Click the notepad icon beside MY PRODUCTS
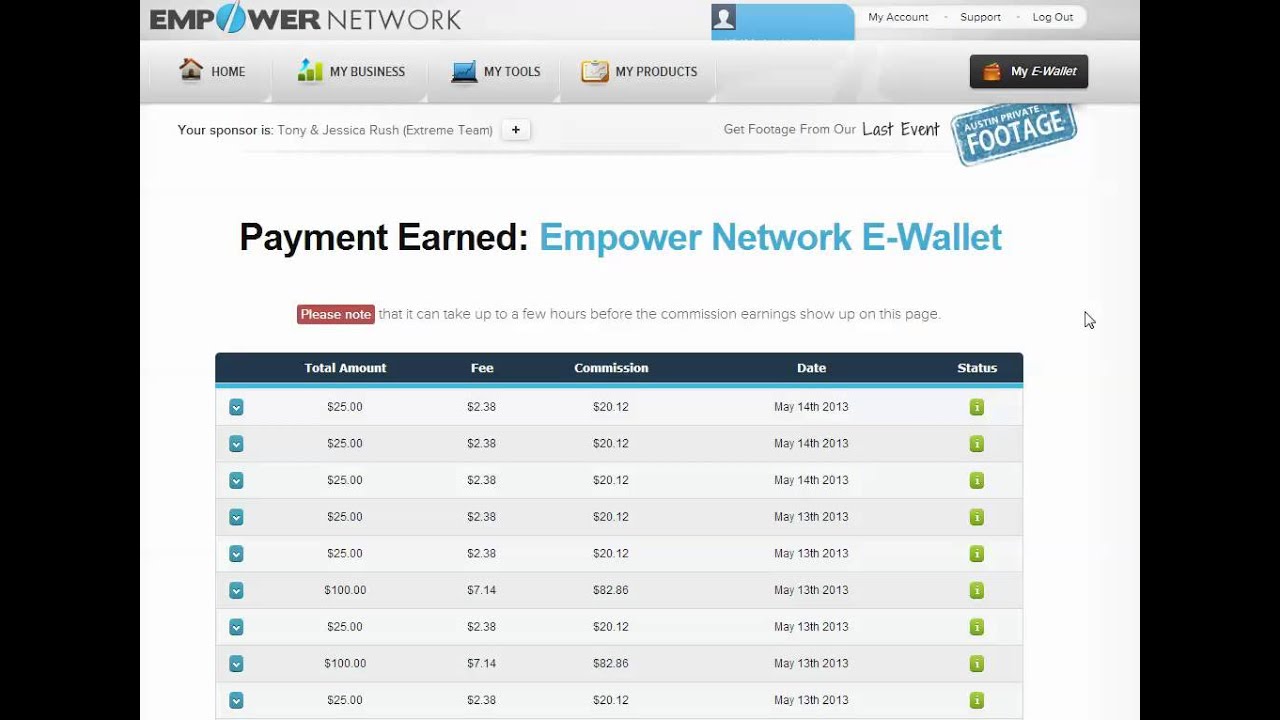Viewport: 1280px width, 720px height. [595, 71]
